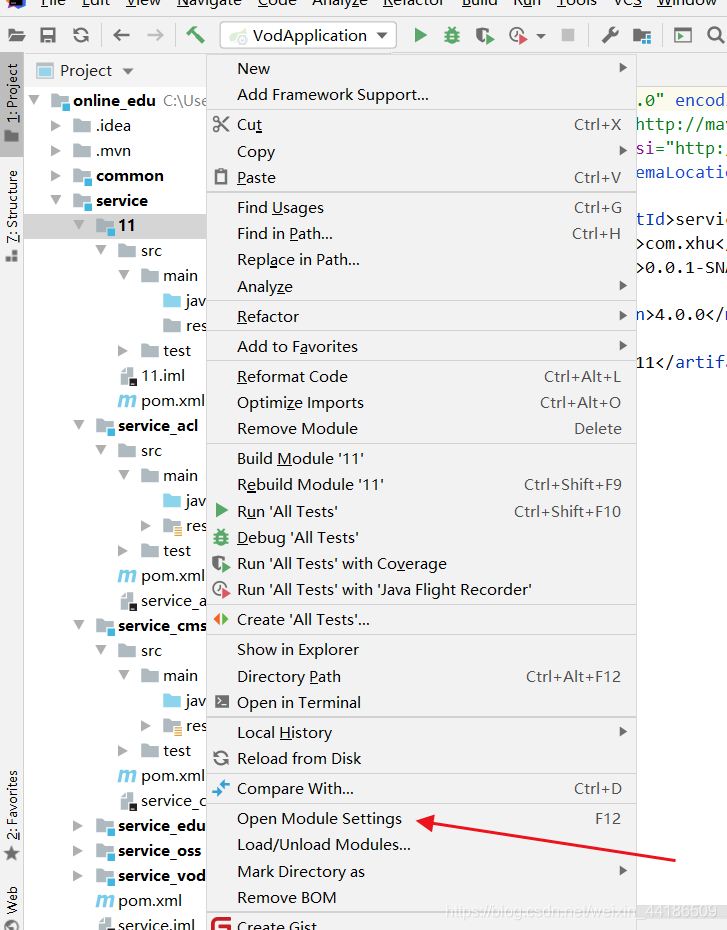Click the Save All icon
Image resolution: width=727 pixels, height=930 pixels.
[48, 35]
